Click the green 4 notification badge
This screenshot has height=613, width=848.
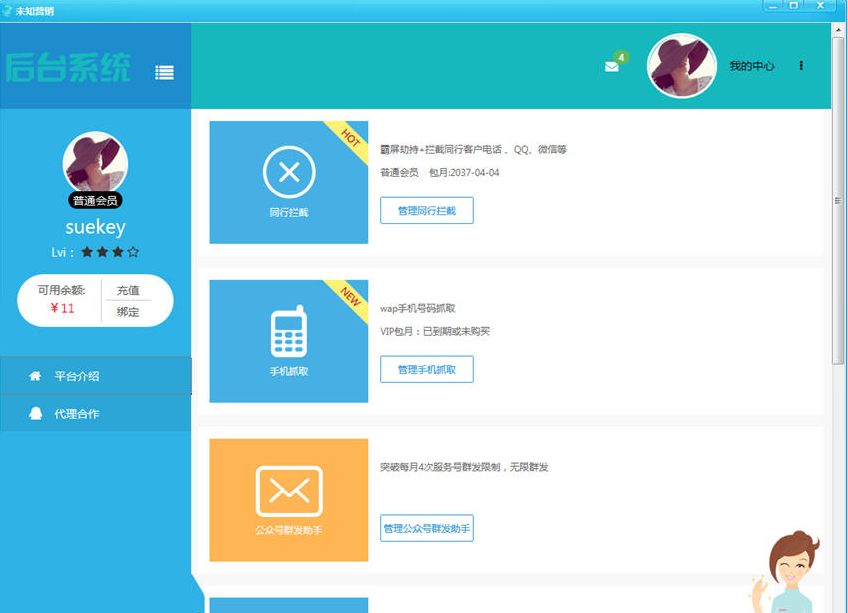(621, 57)
